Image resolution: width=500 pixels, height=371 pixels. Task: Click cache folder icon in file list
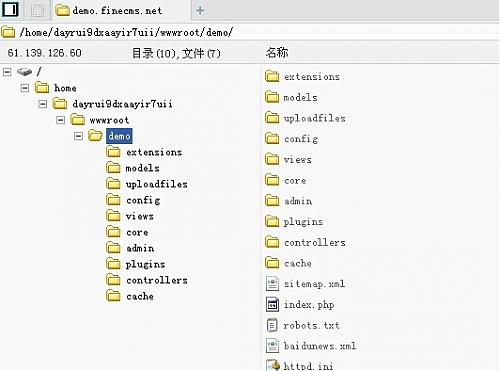click(272, 263)
